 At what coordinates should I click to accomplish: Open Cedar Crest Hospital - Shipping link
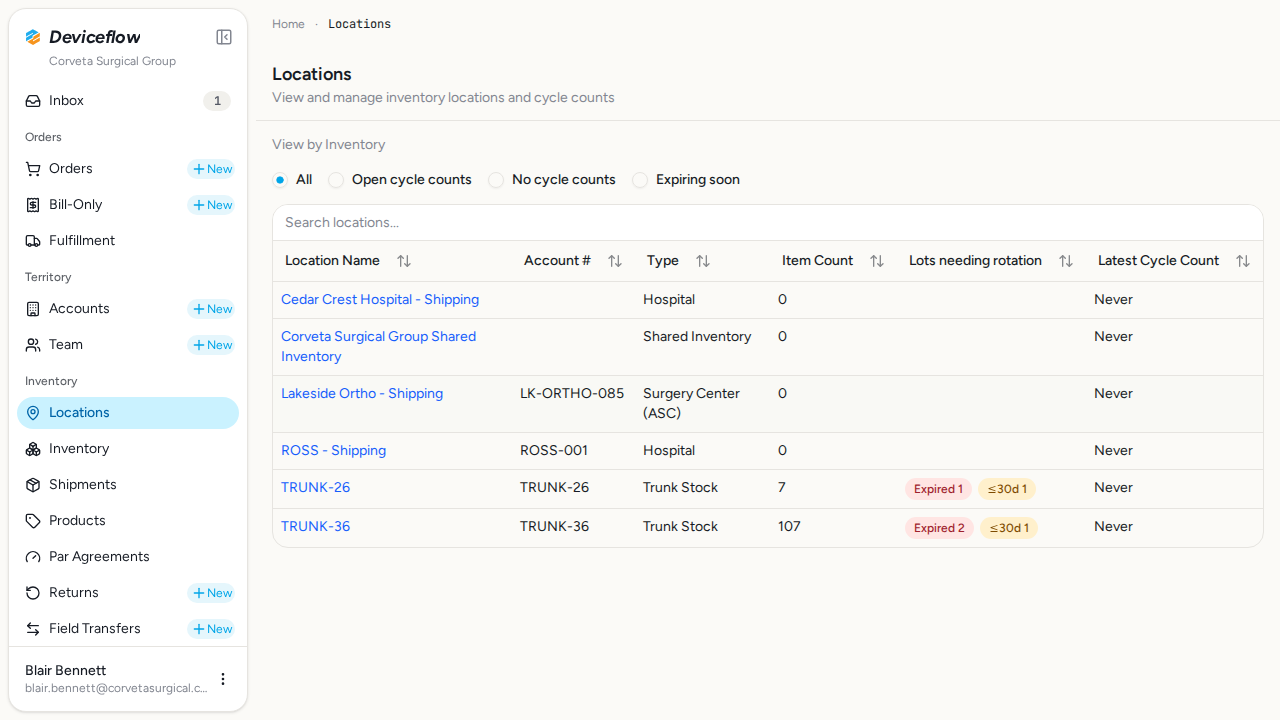380,300
